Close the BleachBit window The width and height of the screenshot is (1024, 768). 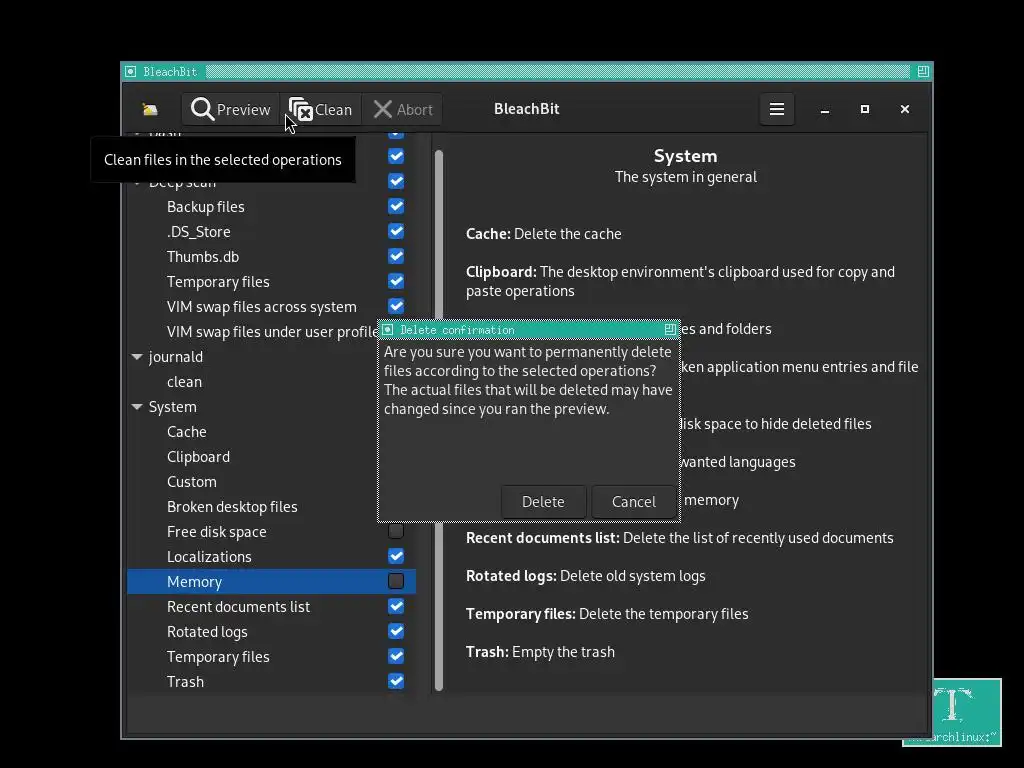[x=904, y=109]
